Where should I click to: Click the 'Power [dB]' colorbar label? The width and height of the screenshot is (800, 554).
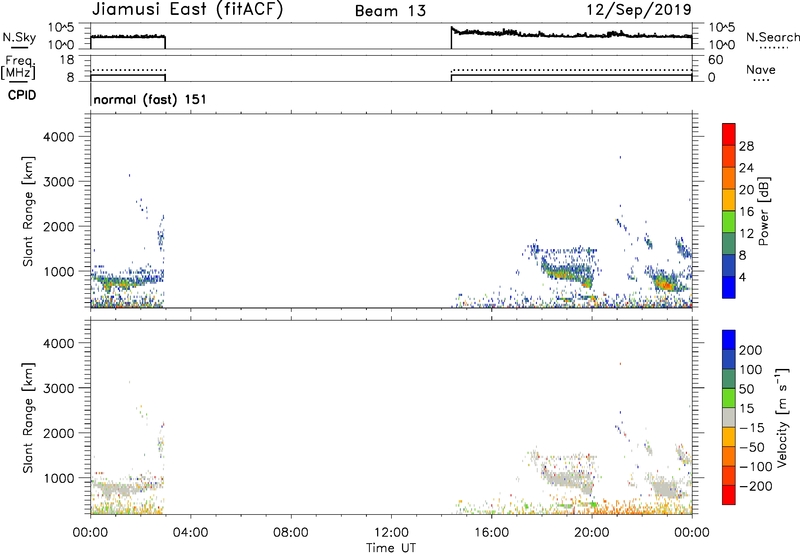[x=763, y=211]
